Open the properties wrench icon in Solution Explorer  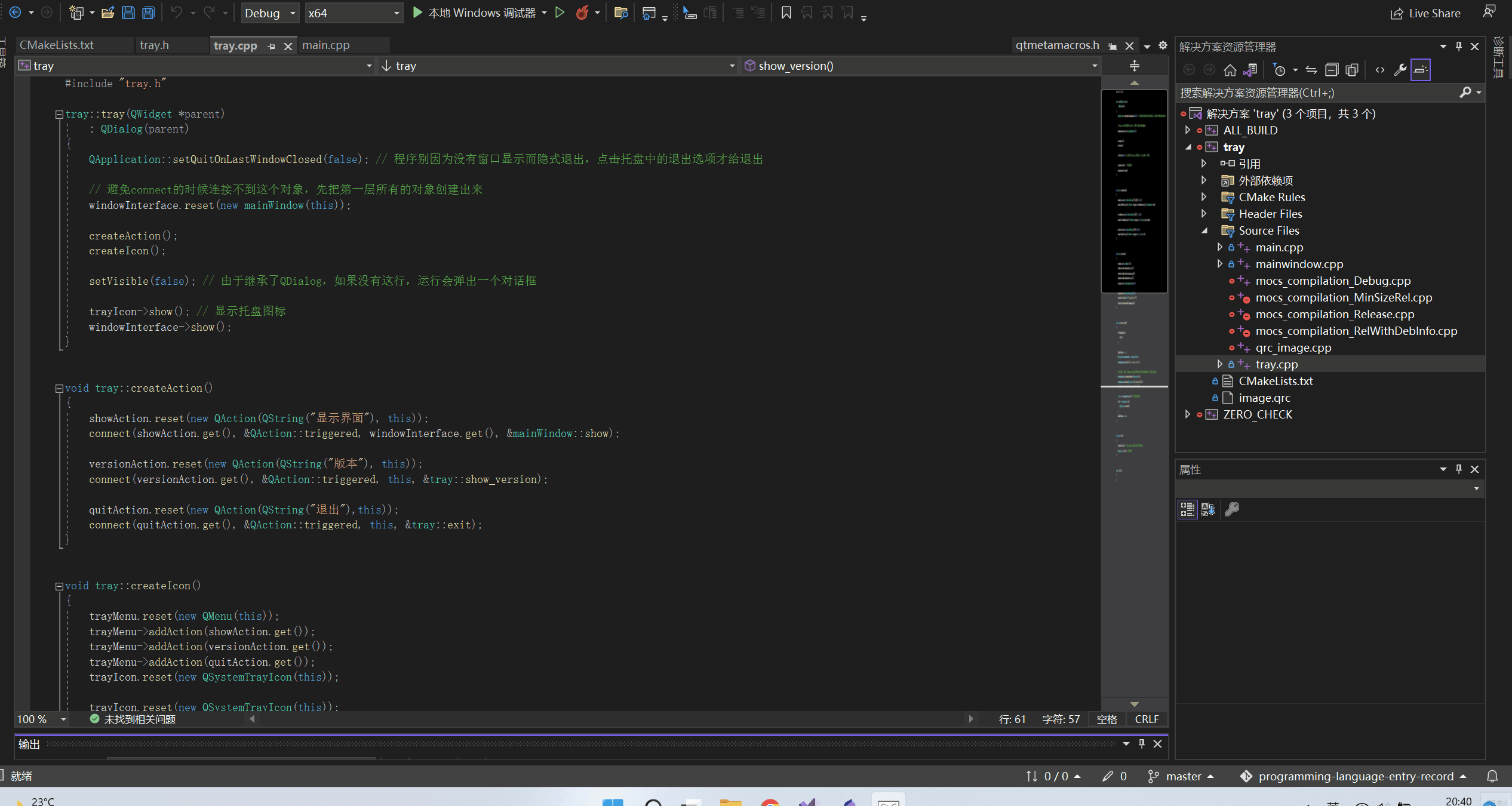[x=1400, y=70]
